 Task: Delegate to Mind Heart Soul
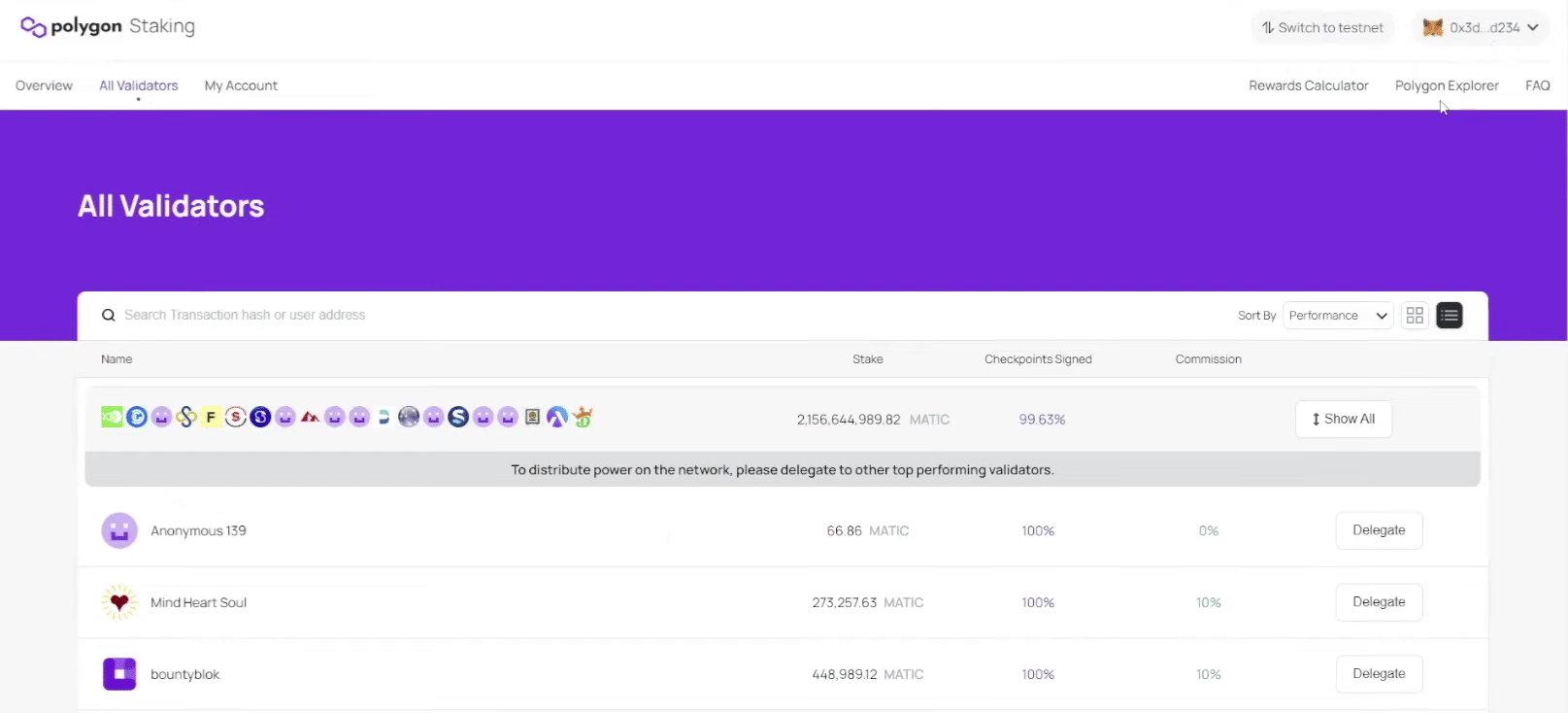point(1379,602)
